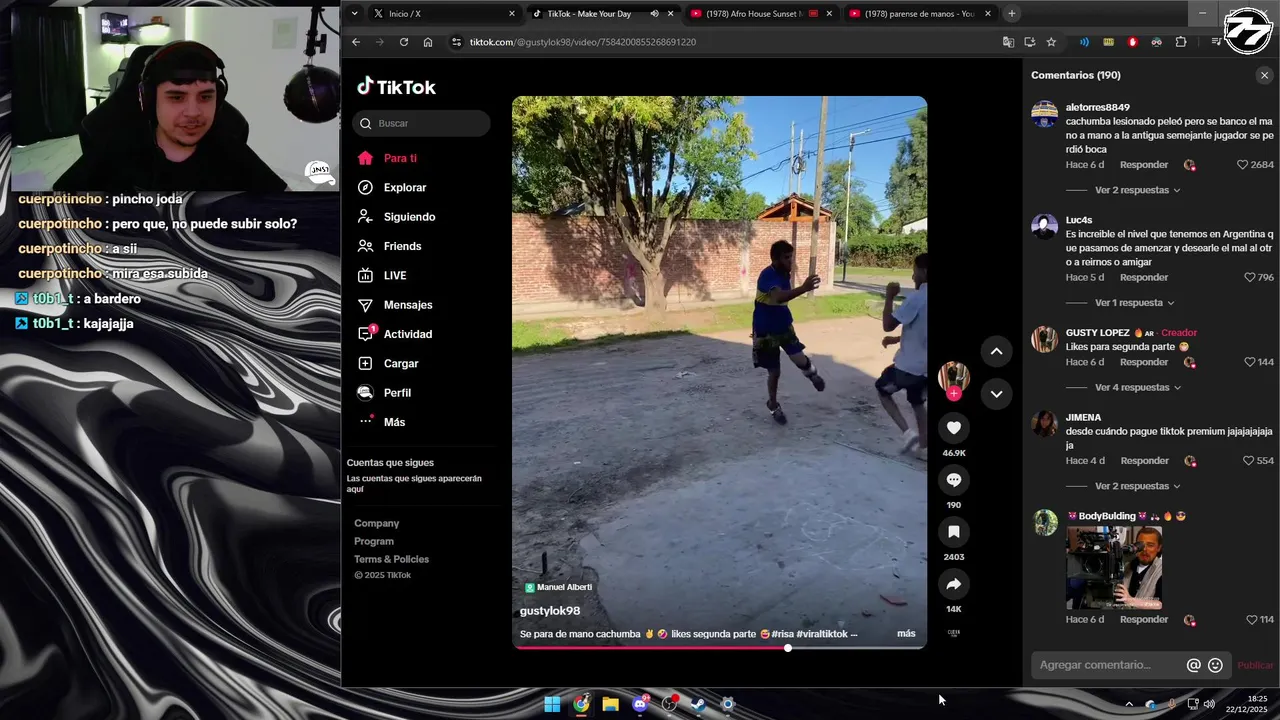Open Steam from taskbar
This screenshot has width=1280, height=720.
pos(698,704)
